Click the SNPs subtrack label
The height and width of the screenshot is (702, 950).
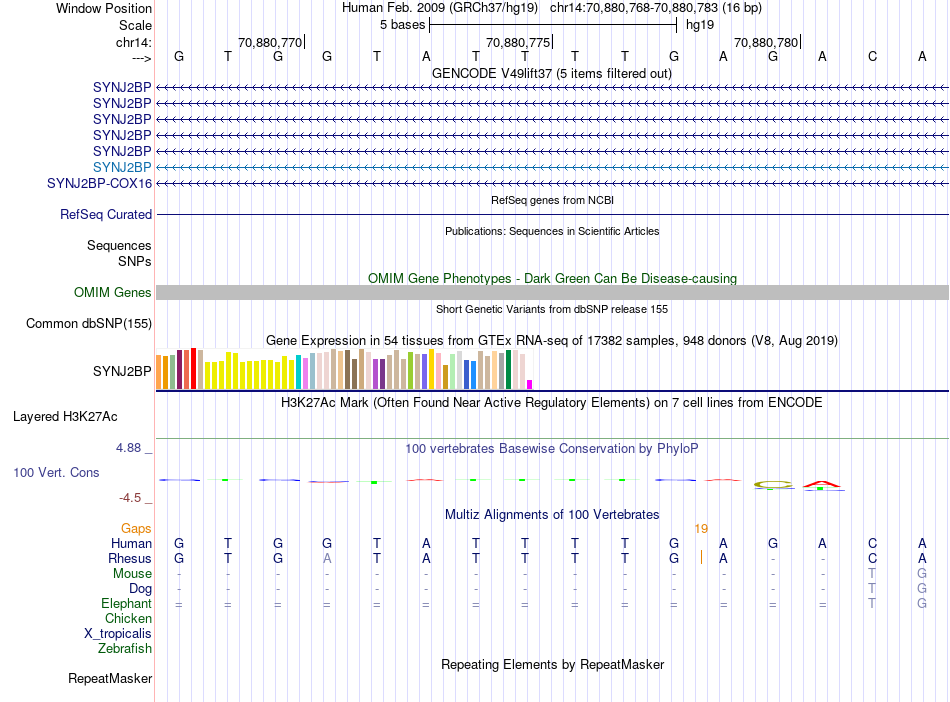click(x=135, y=261)
